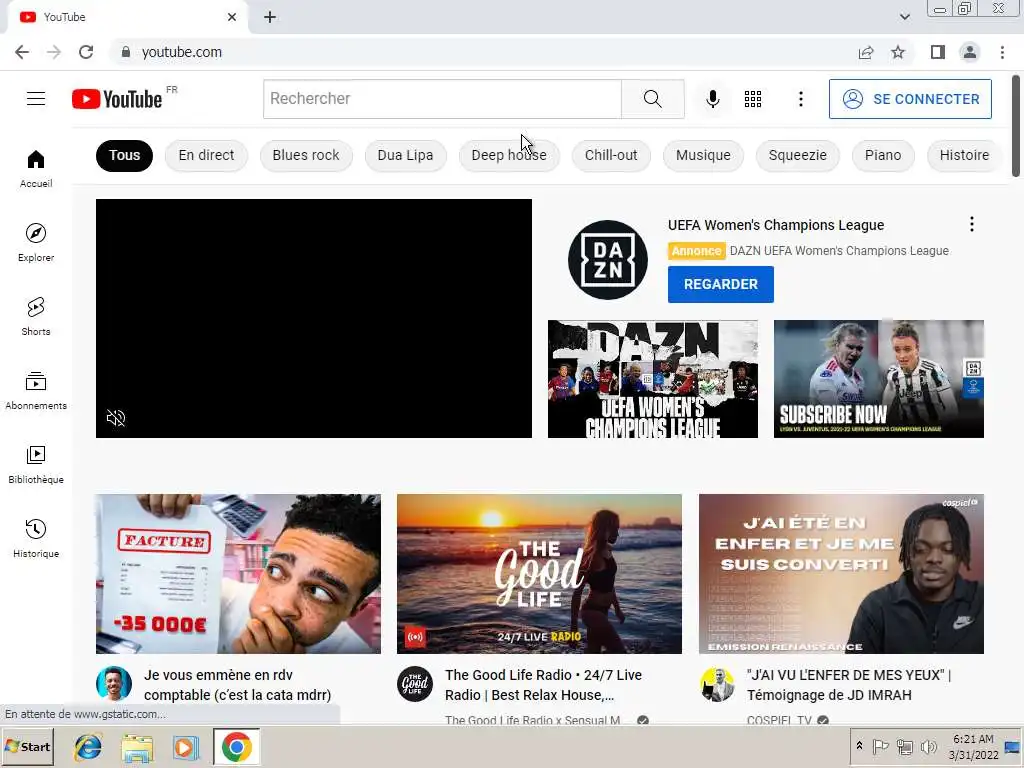Image resolution: width=1024 pixels, height=768 pixels.
Task: Open The Good Life channel avatar
Action: (x=415, y=684)
